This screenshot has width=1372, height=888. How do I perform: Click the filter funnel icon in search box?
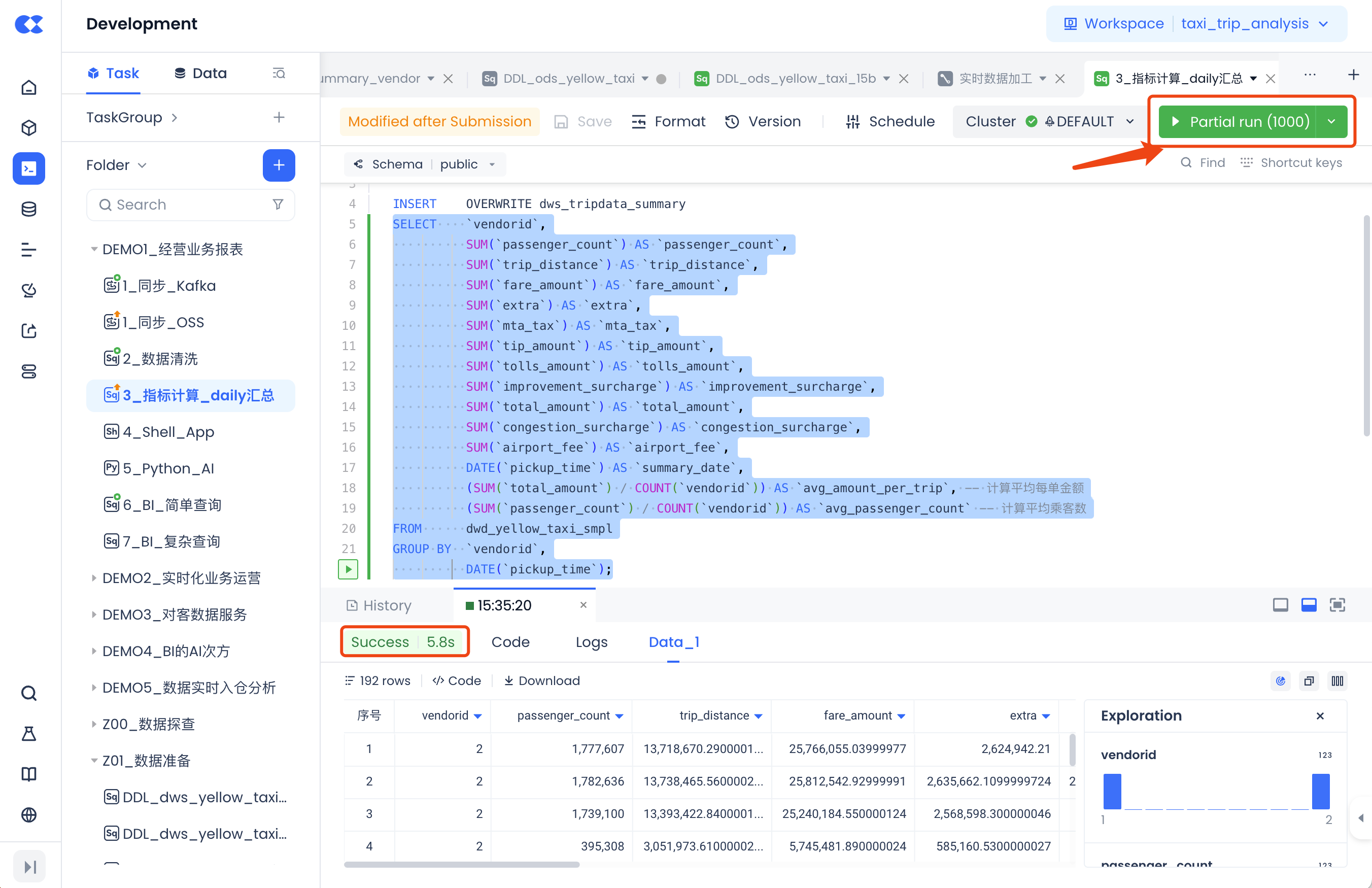coord(278,204)
